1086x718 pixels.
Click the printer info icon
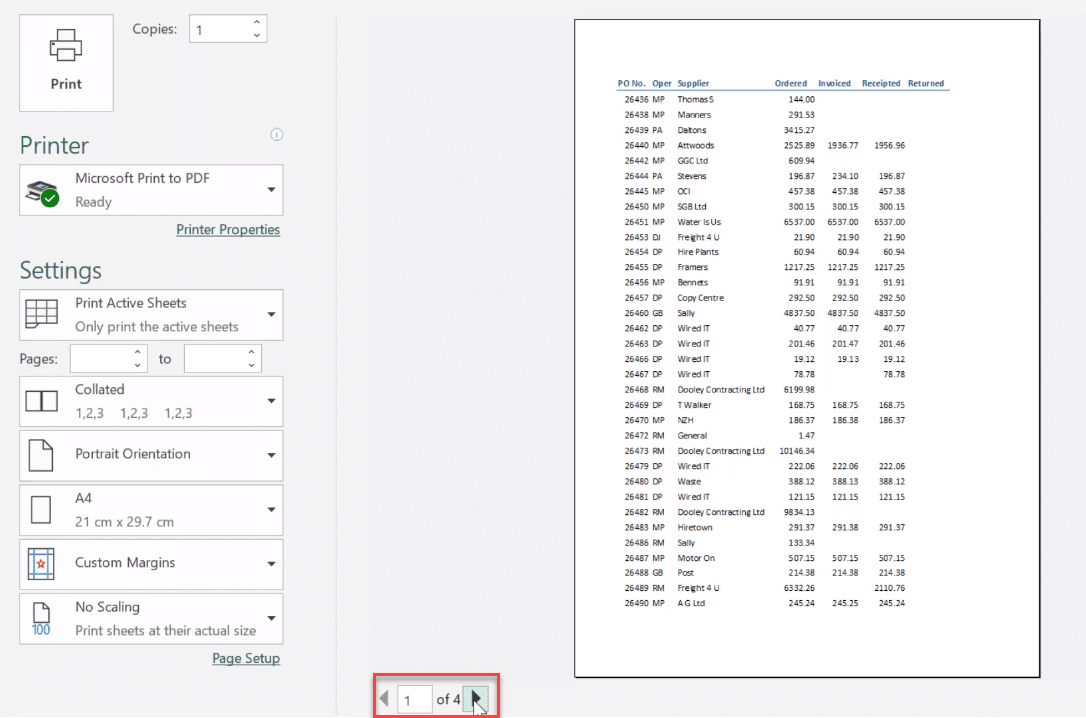277,135
